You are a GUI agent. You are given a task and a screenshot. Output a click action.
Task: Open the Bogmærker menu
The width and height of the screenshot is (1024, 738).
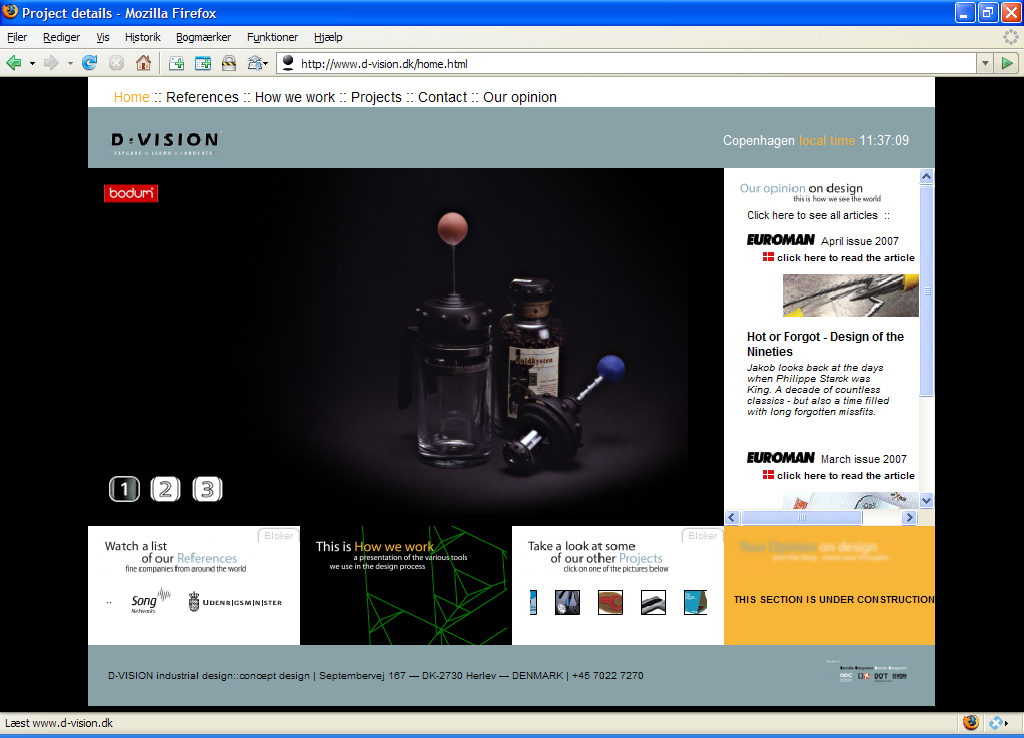[203, 37]
